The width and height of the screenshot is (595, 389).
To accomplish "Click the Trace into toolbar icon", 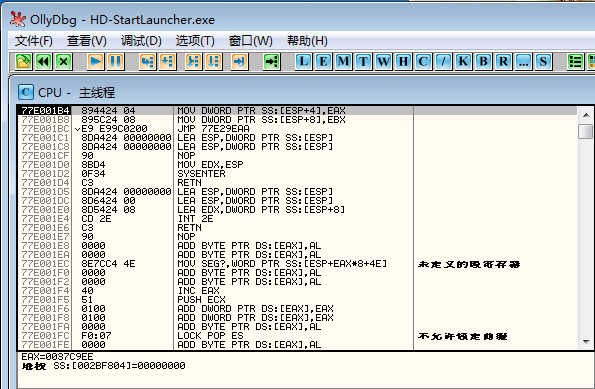I will 194,61.
